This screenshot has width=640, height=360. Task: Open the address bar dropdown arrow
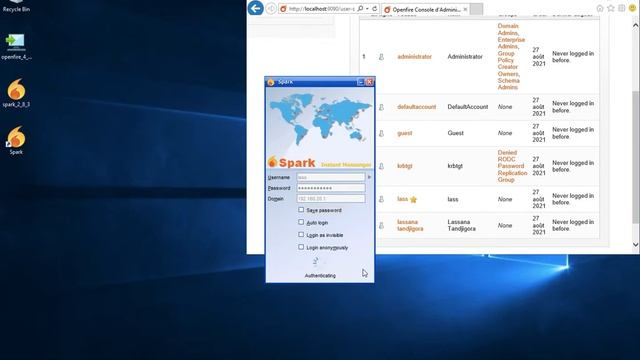[x=367, y=9]
